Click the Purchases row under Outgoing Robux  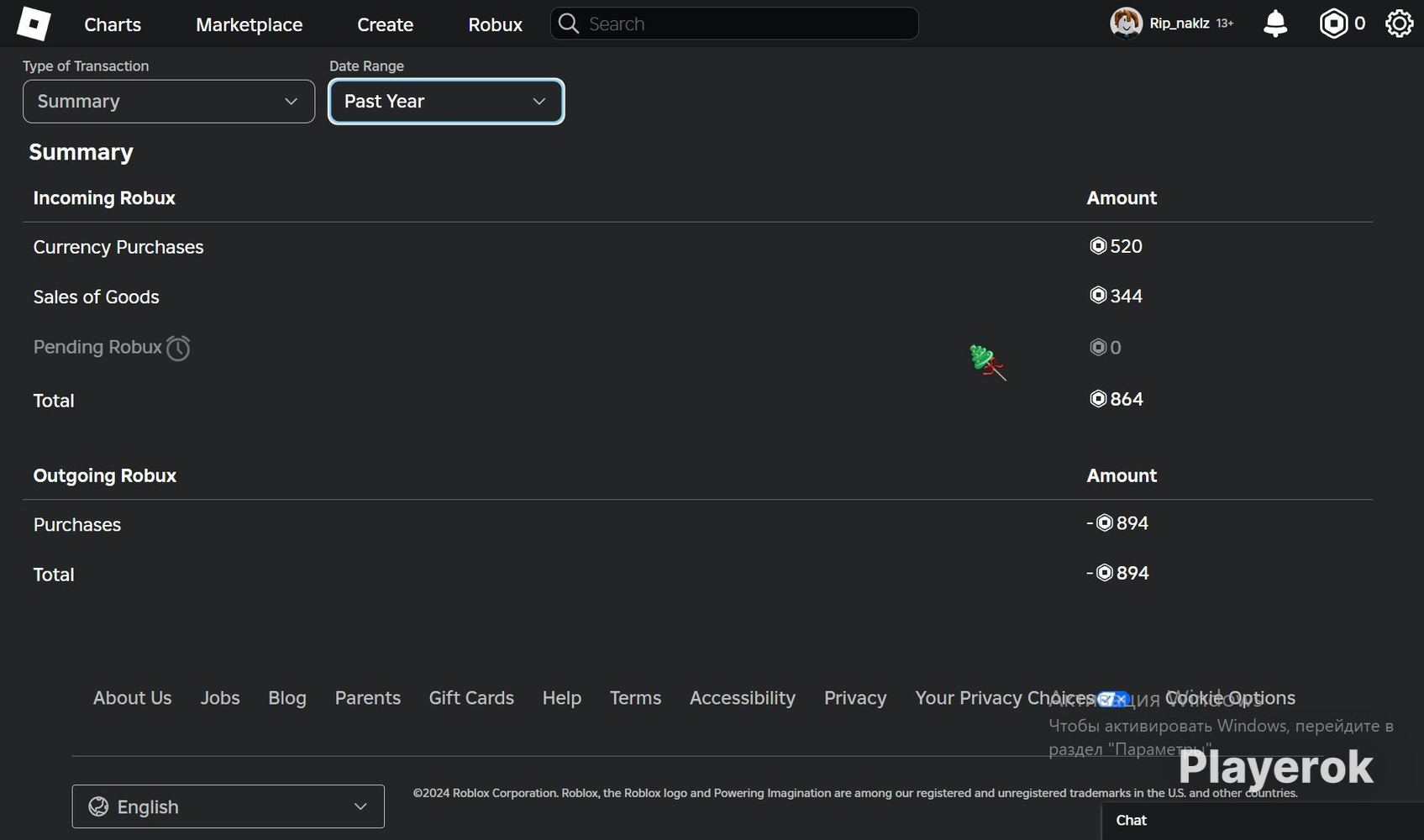point(77,525)
